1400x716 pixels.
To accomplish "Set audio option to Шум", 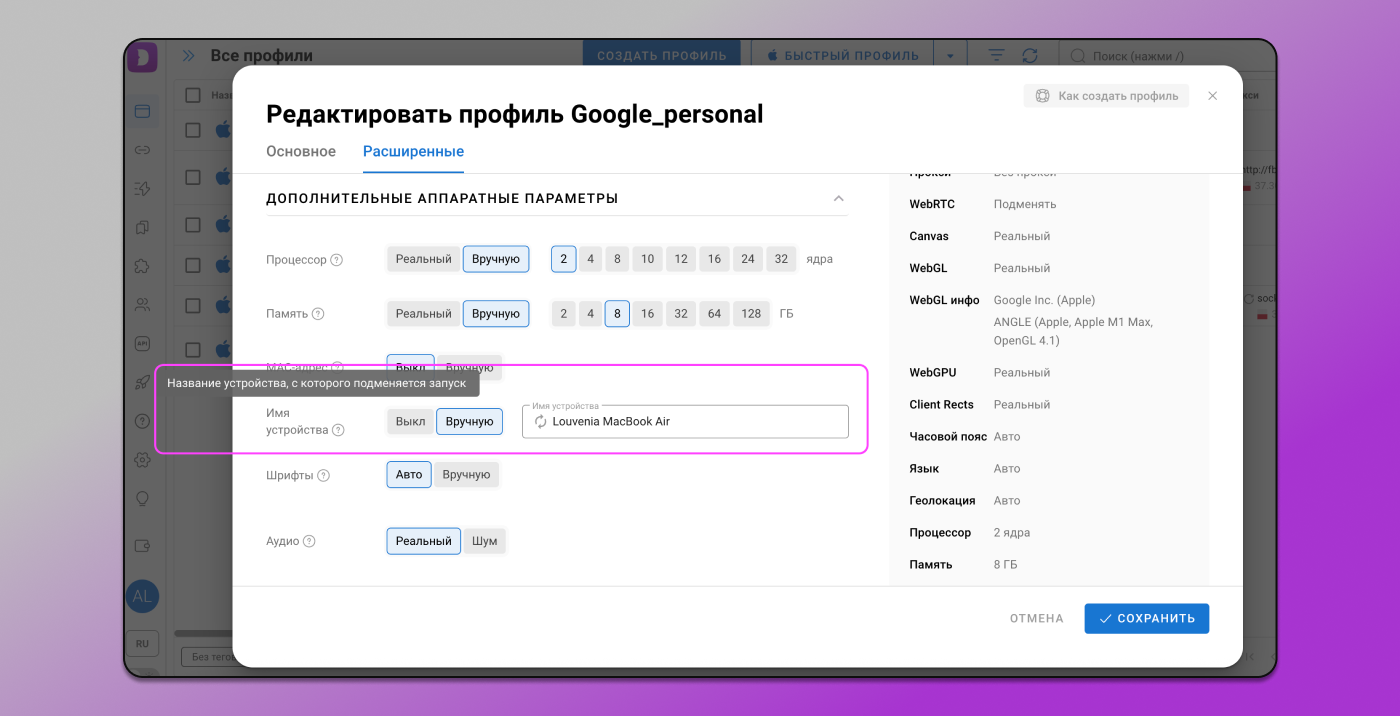I will click(484, 541).
